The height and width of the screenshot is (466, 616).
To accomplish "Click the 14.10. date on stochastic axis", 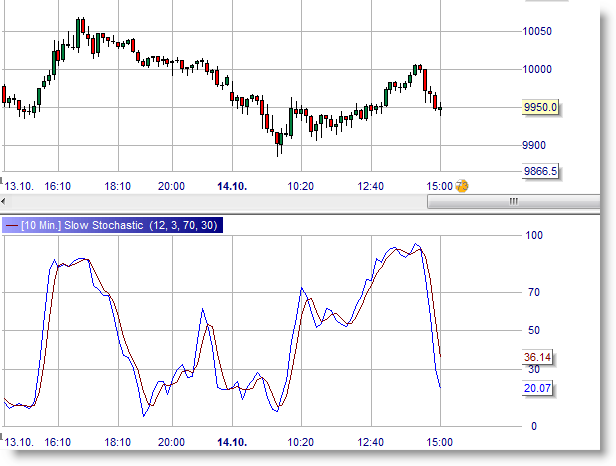I will click(232, 442).
